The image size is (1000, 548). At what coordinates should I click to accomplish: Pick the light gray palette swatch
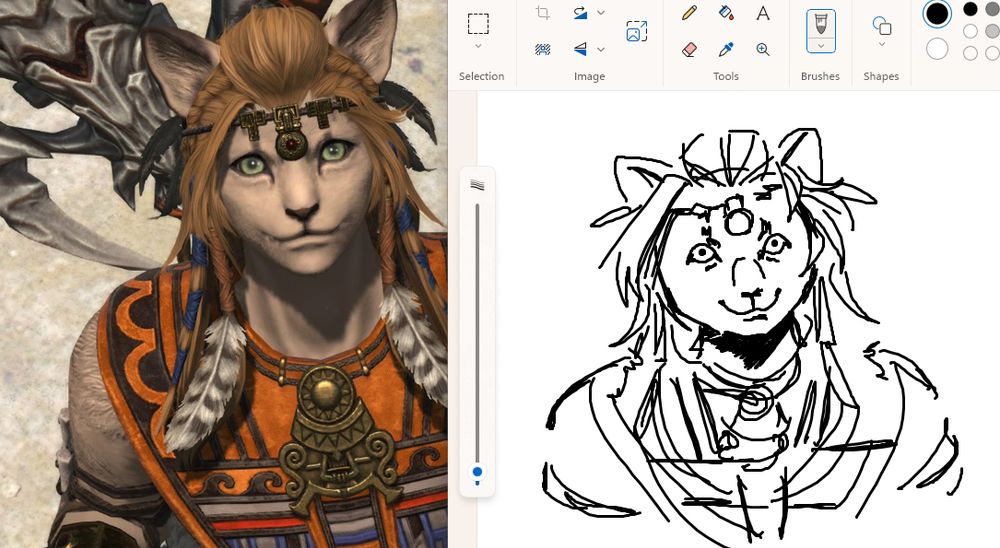click(992, 31)
